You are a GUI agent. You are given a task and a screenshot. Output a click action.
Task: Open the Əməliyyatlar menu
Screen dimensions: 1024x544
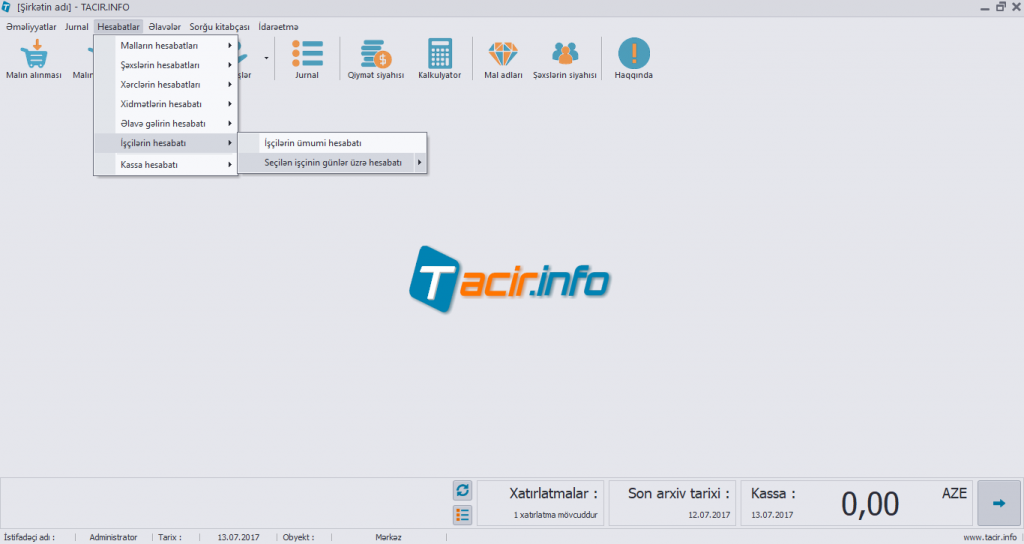point(31,26)
